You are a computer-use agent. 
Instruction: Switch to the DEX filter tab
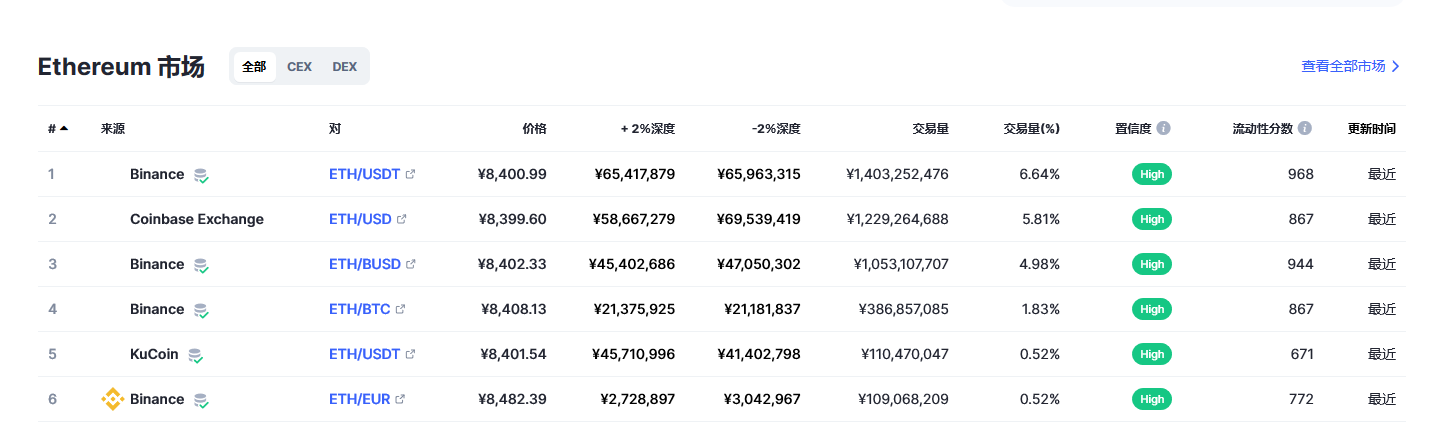pyautogui.click(x=344, y=67)
